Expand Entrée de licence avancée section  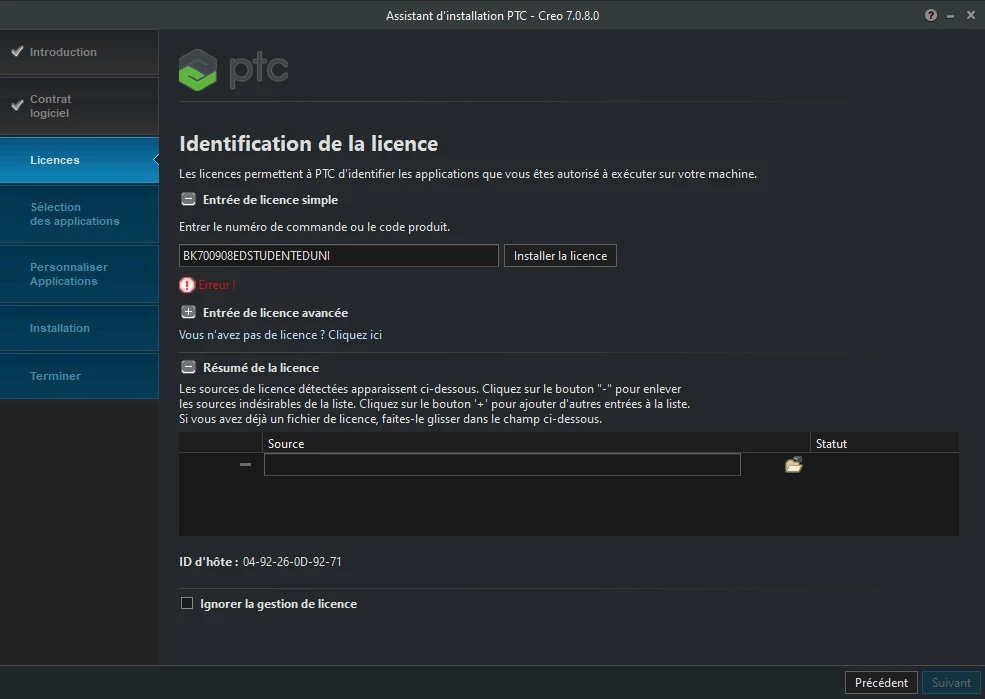point(188,312)
